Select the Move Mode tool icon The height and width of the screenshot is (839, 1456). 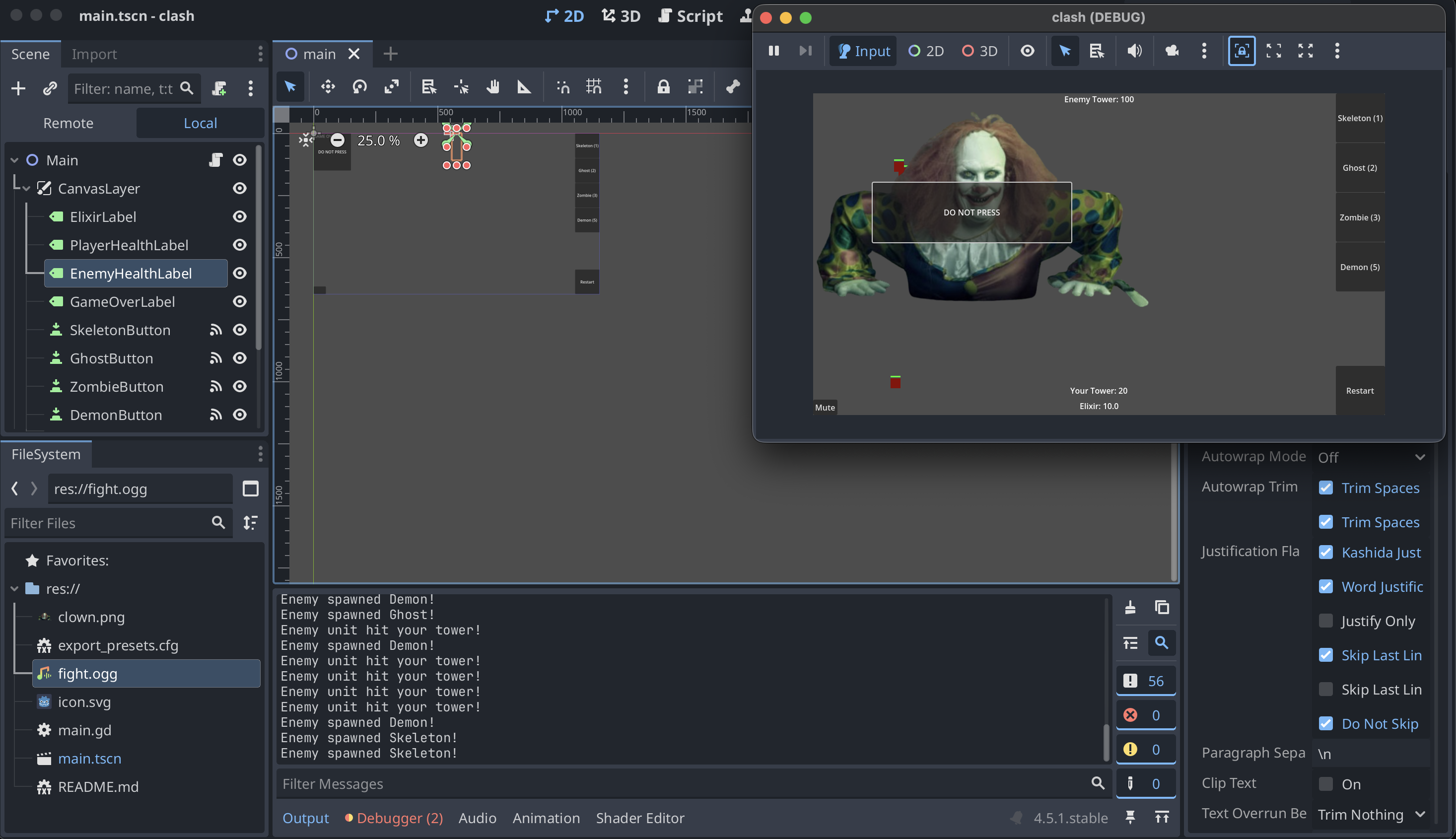pyautogui.click(x=328, y=87)
